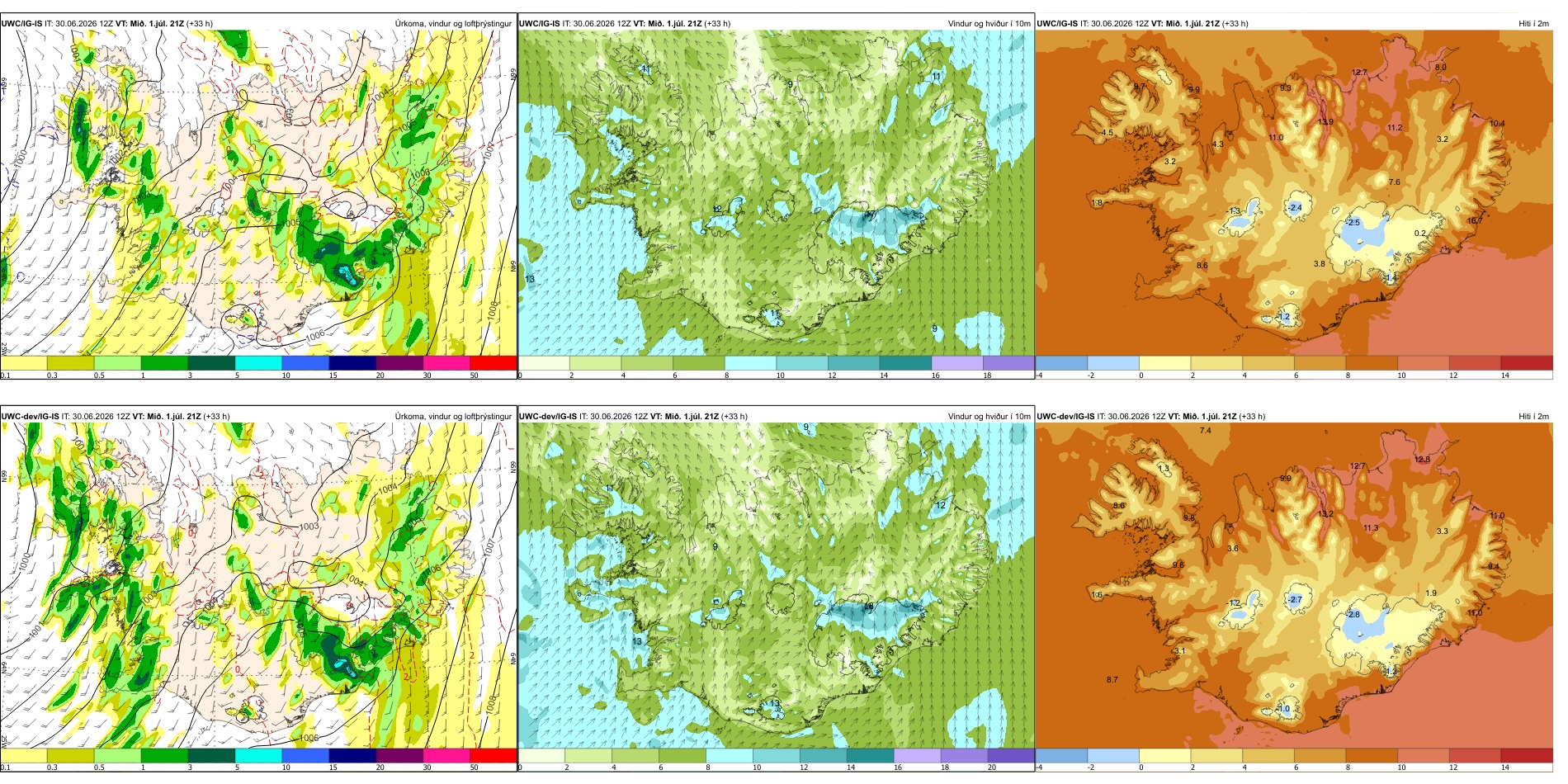Choose the navy 15 swatch in UWC/IG-IS precipitation legend
This screenshot has width=1568, height=784.
(352, 363)
